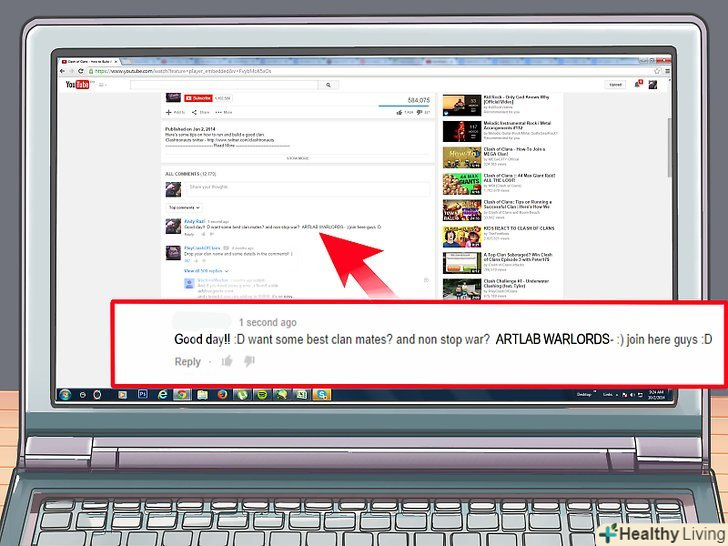Close the Clash of Clans browser tab
The height and width of the screenshot is (546, 728).
click(x=116, y=61)
